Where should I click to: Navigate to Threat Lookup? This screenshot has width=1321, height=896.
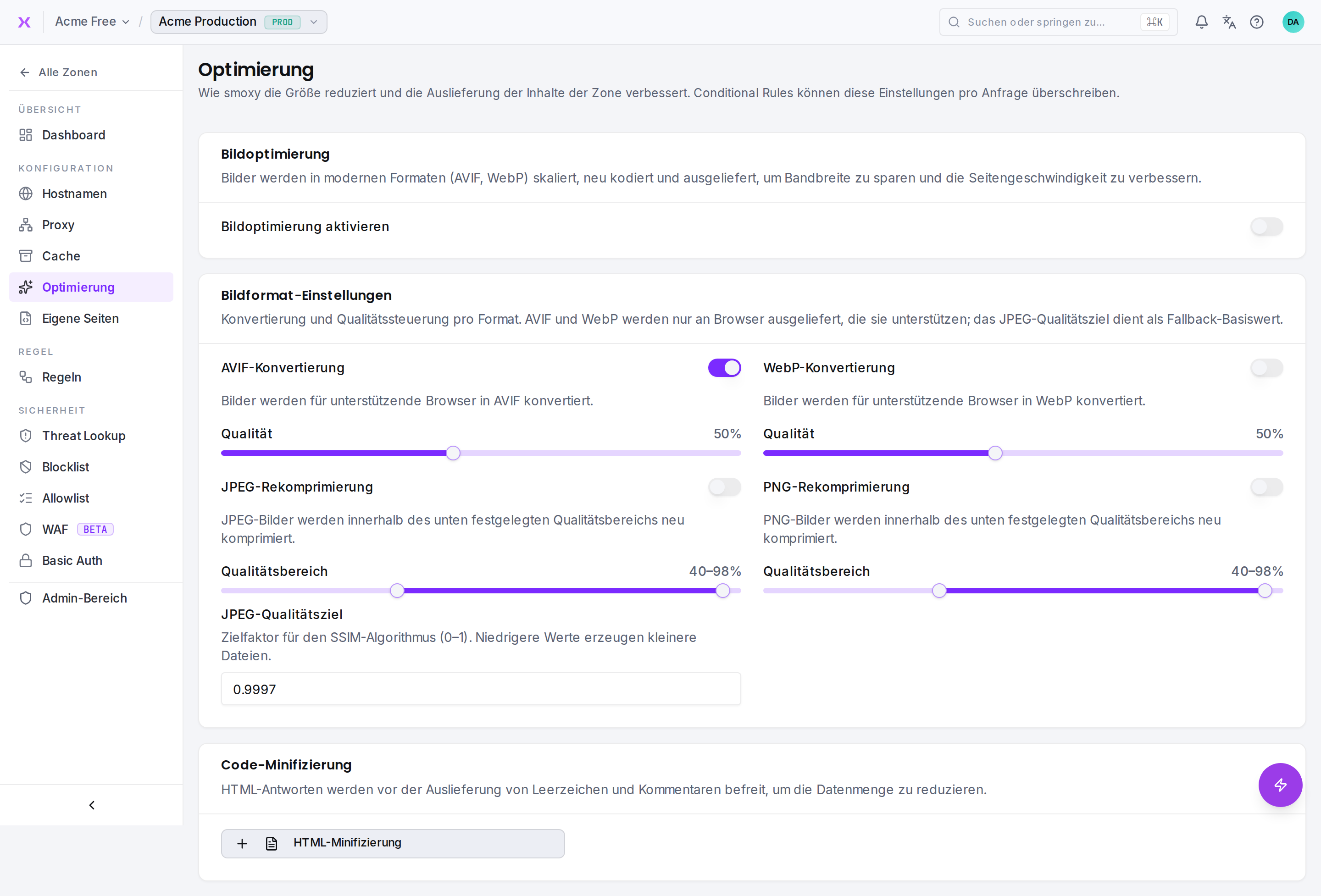[x=92, y=436]
